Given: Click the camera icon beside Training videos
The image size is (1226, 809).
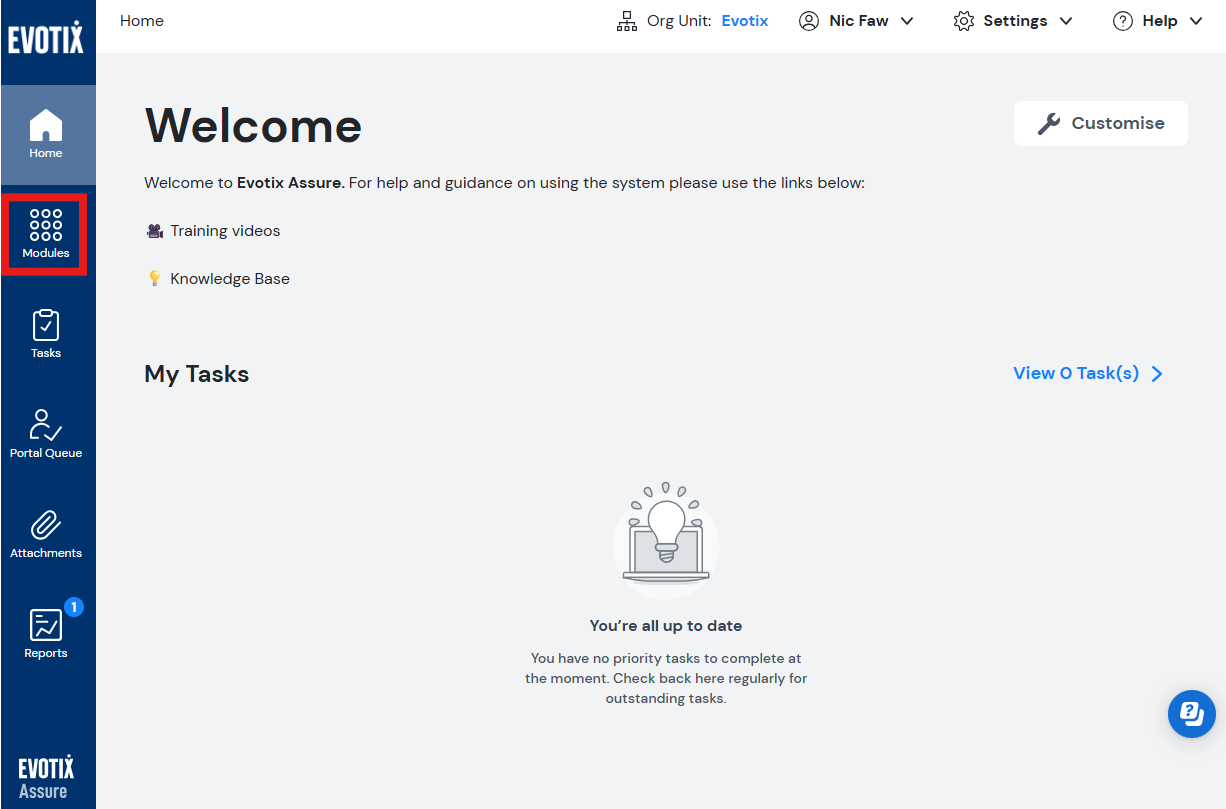Looking at the screenshot, I should click(x=155, y=231).
